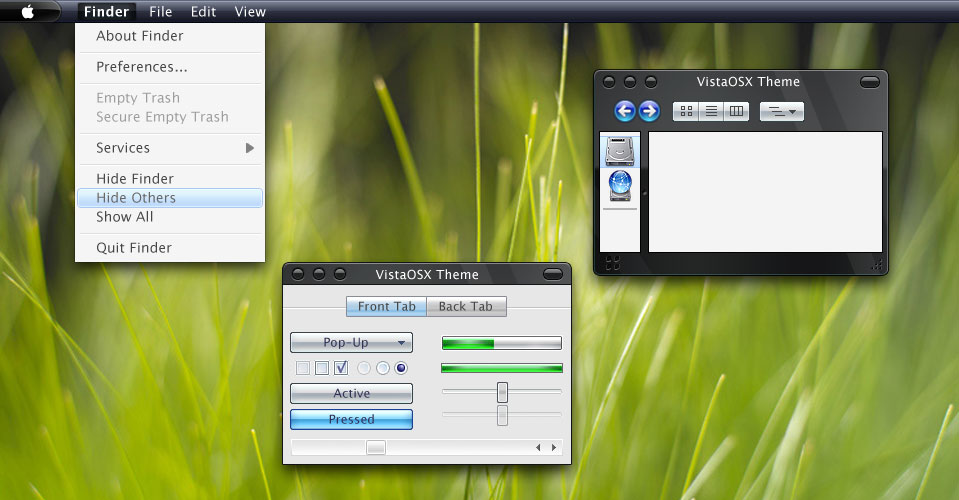Viewport: 959px width, 500px height.
Task: Open the Action dropdown in Finder toolbar
Action: [x=782, y=111]
